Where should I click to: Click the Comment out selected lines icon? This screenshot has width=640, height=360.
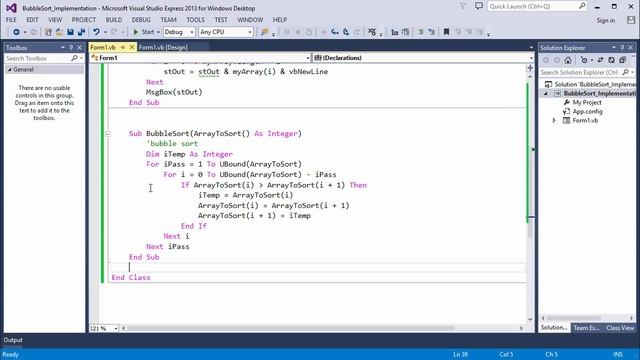click(420, 32)
